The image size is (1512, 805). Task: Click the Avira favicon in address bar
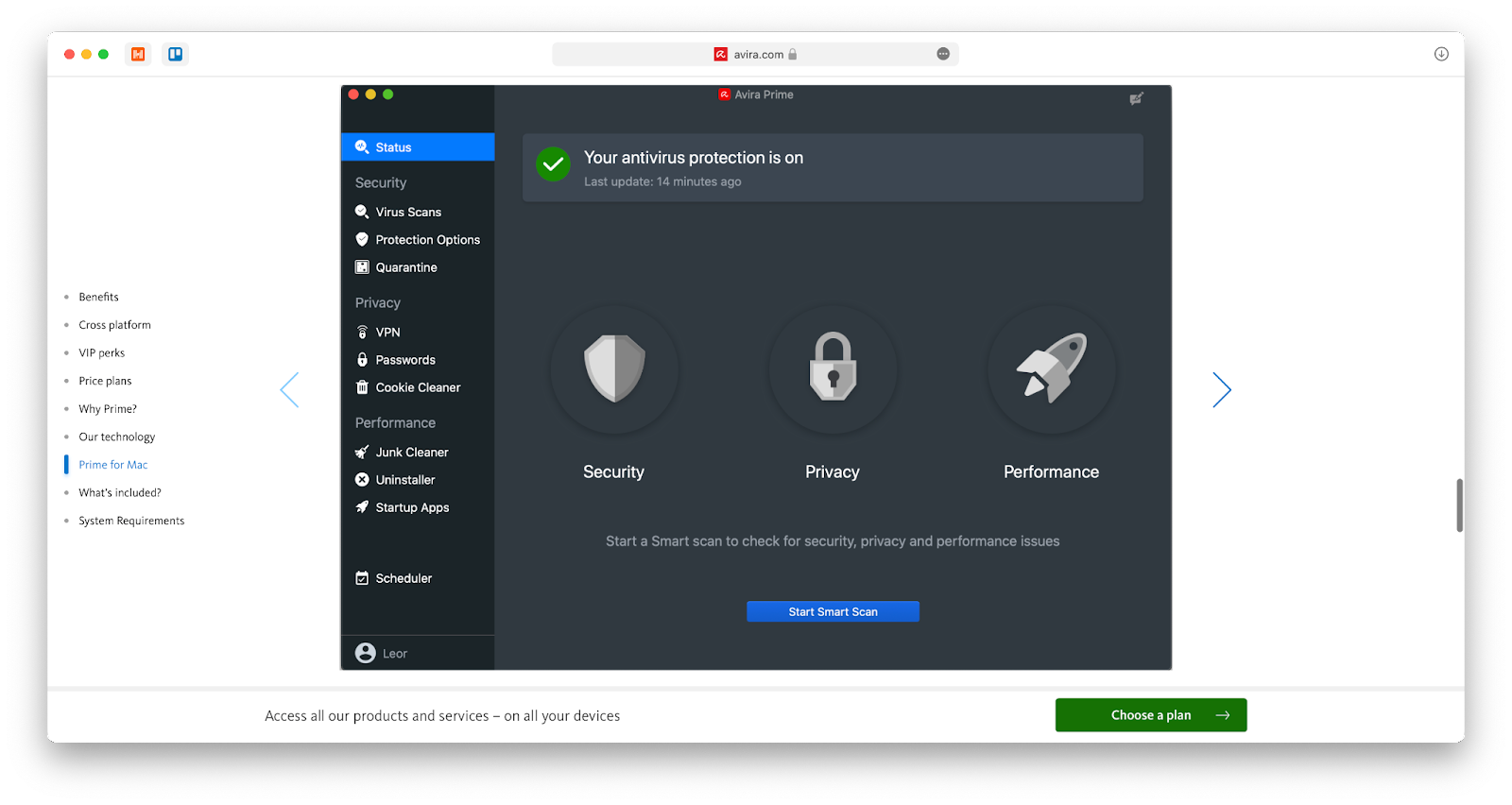point(721,54)
